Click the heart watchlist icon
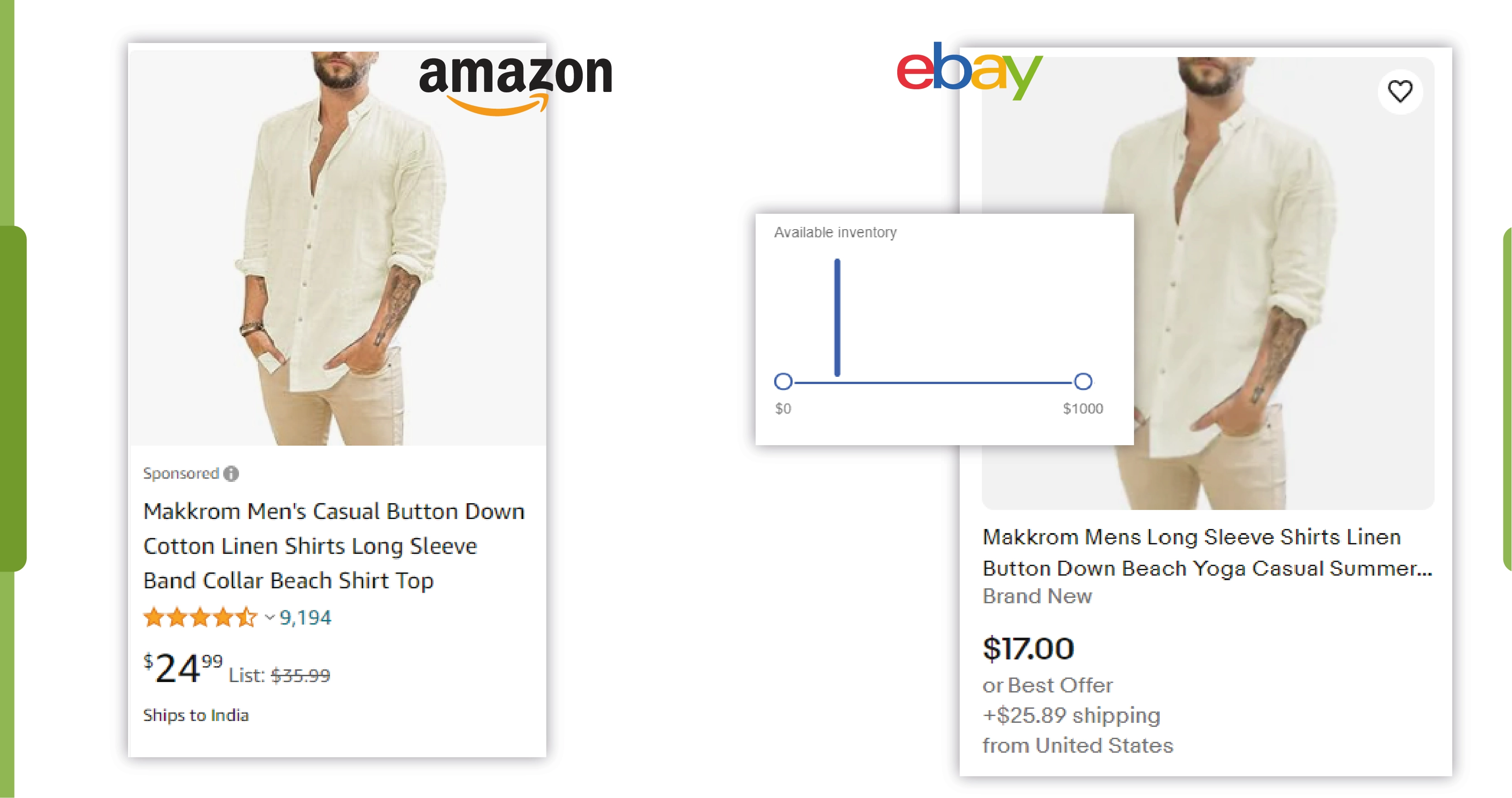This screenshot has height=798, width=1512. pos(1399,91)
